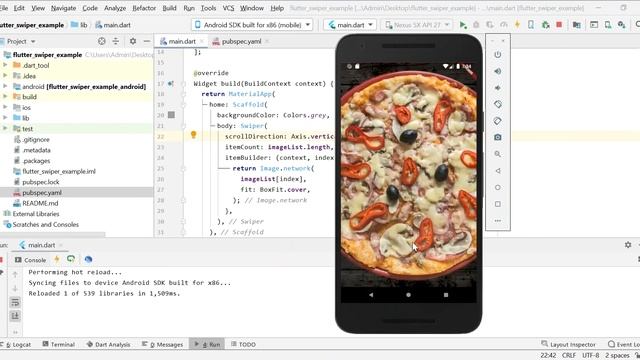Image resolution: width=640 pixels, height=360 pixels.
Task: Click hot reload lightning icon in Run panel
Action: [x=57, y=259]
